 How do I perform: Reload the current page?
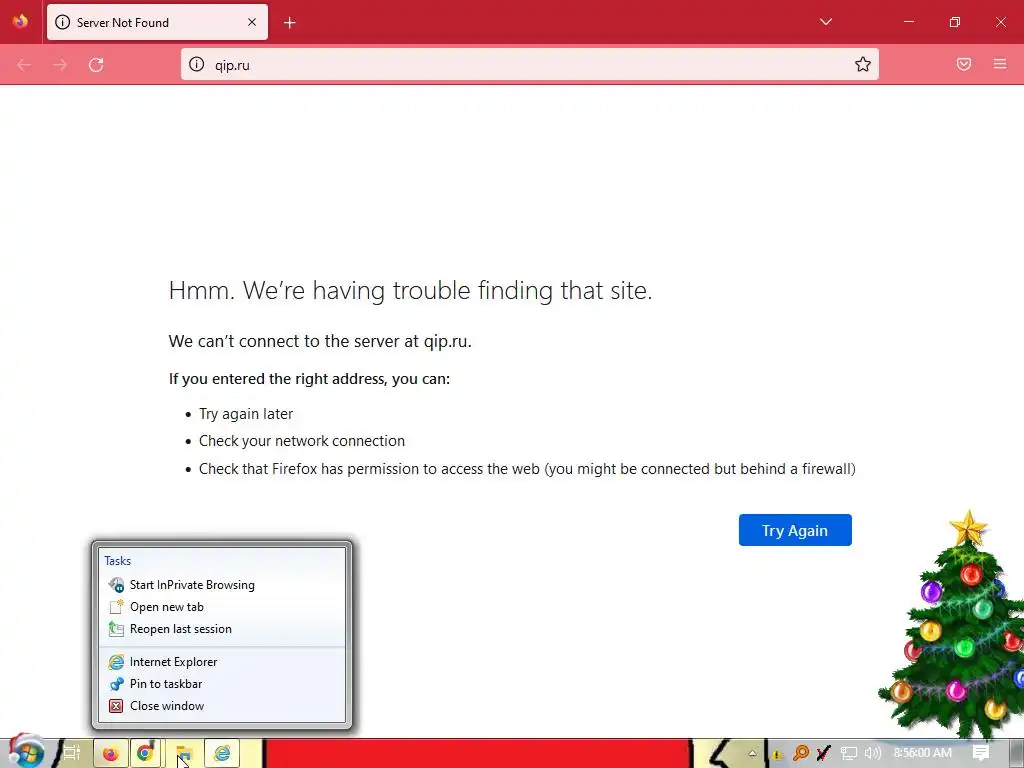tap(96, 65)
